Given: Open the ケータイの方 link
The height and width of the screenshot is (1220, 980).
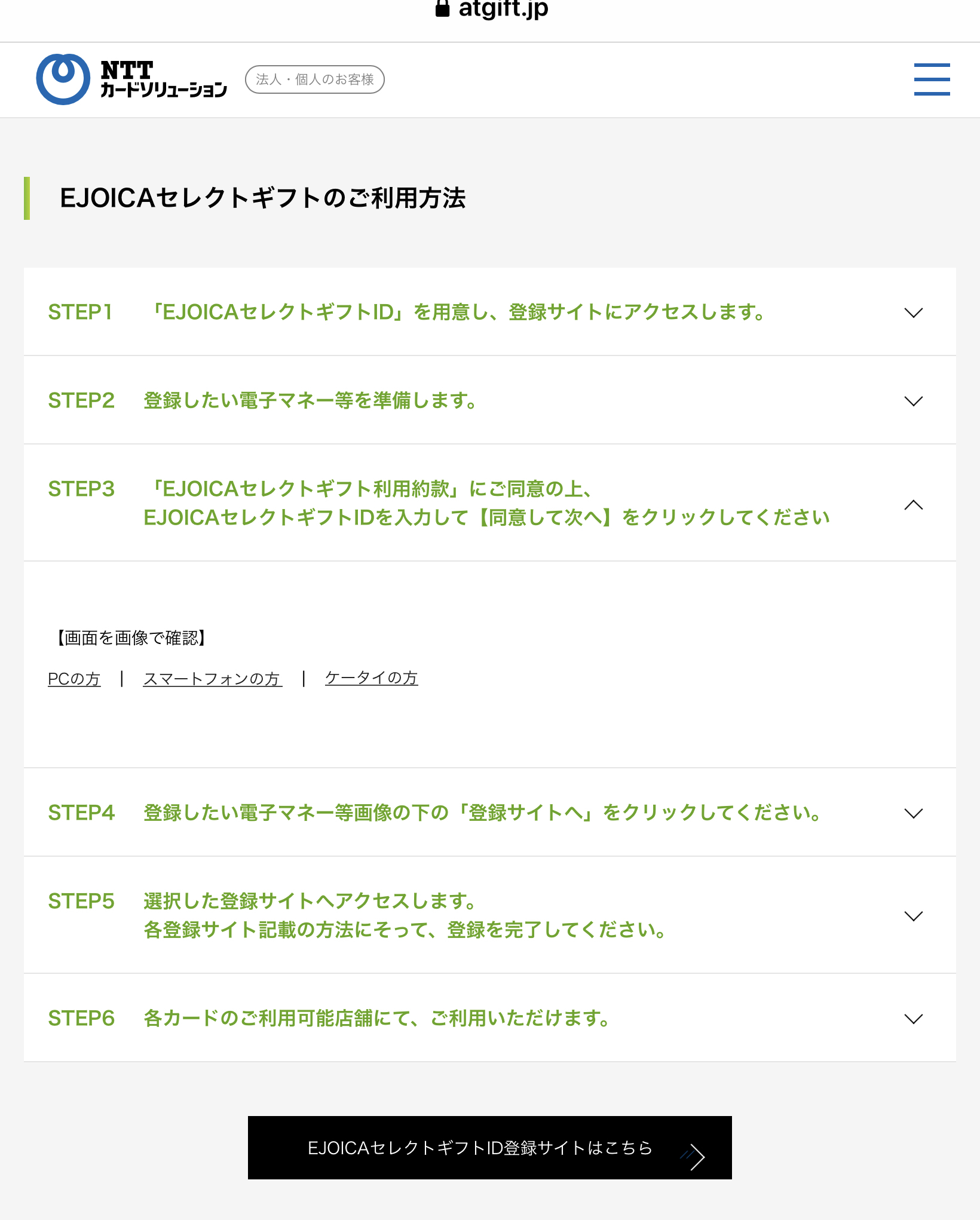Looking at the screenshot, I should pyautogui.click(x=371, y=678).
